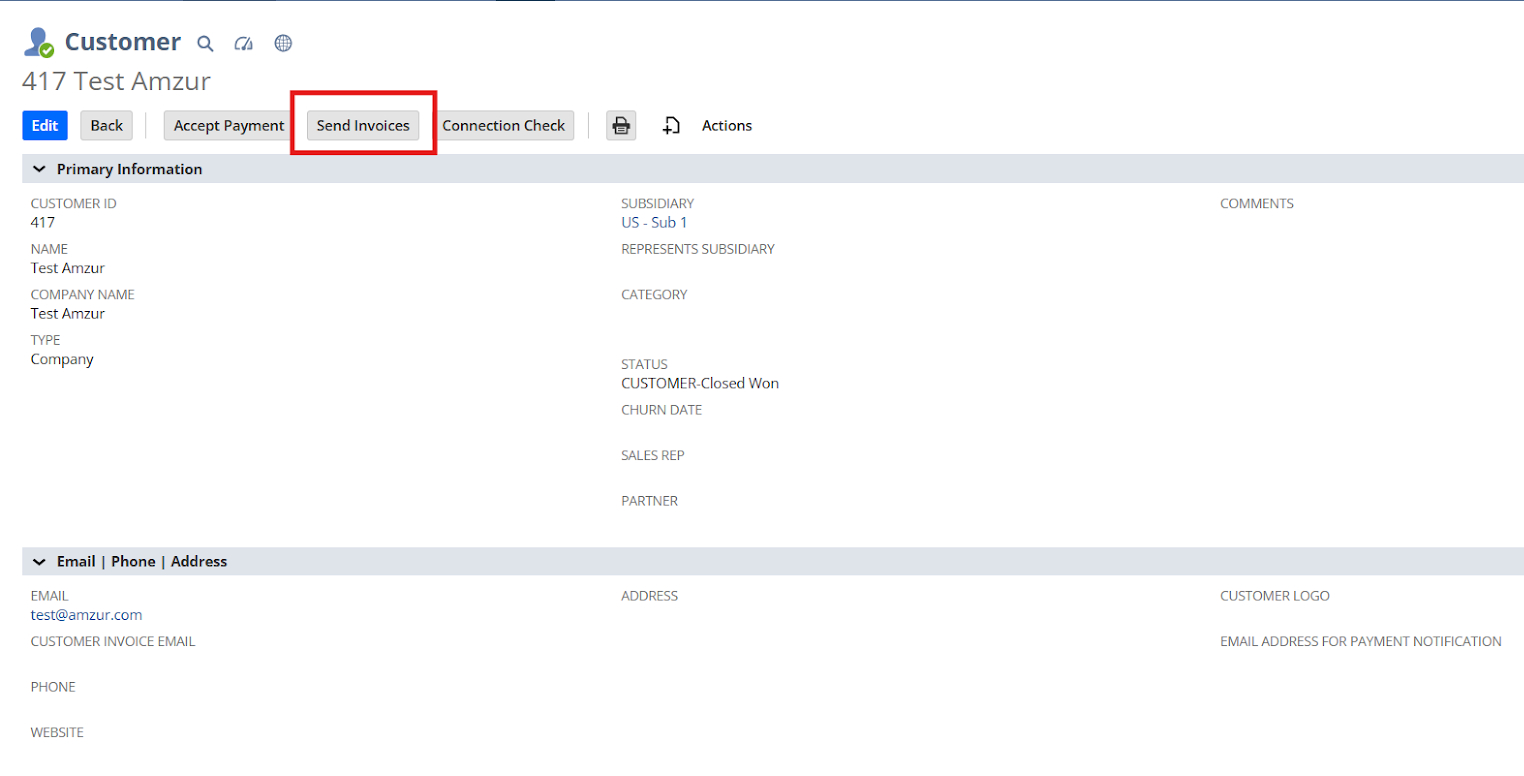This screenshot has width=1524, height=776.
Task: Click the customer avatar icon at top
Action: 39,42
